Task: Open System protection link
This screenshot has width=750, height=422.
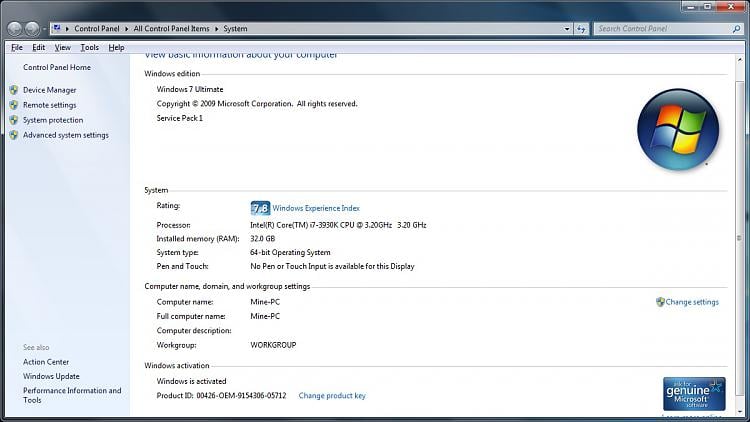Action: (x=53, y=120)
